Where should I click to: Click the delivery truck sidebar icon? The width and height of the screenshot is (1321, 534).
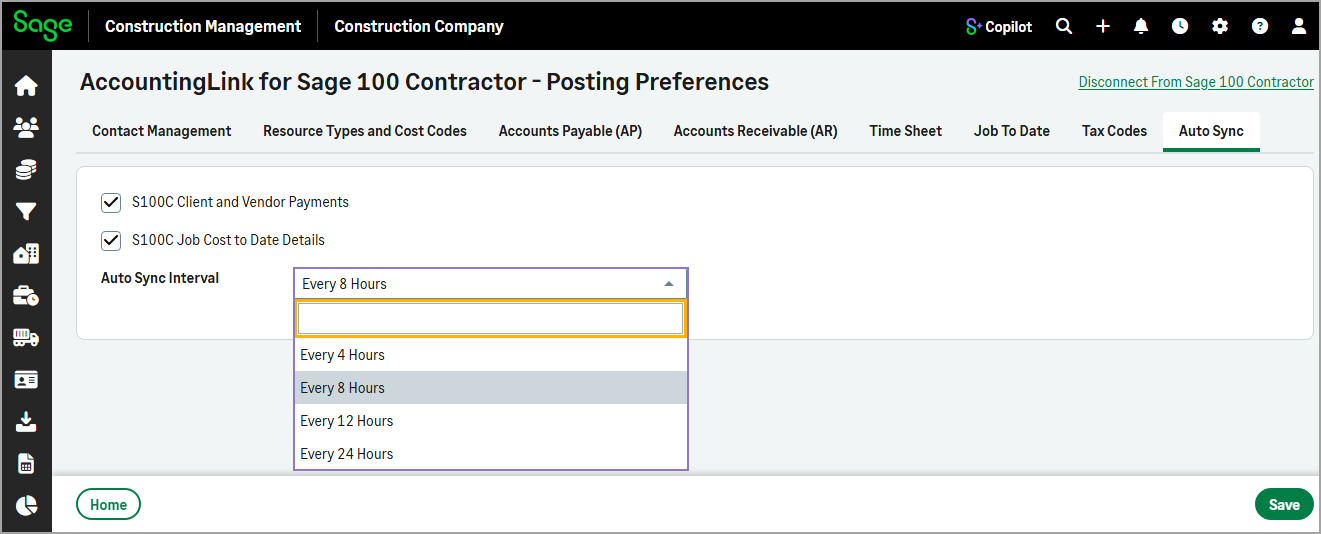click(26, 338)
